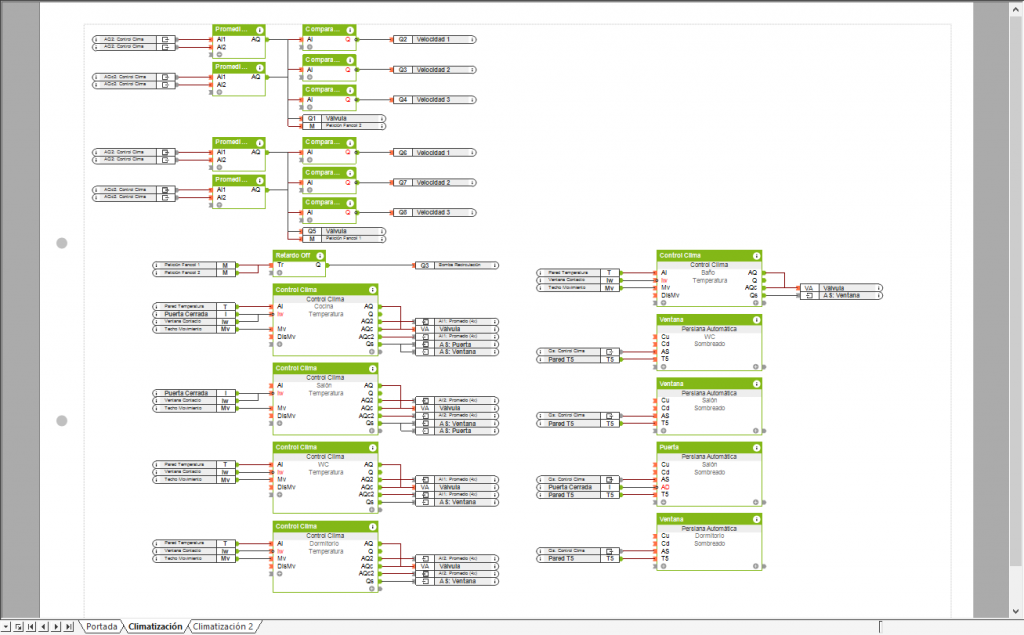Image resolution: width=1024 pixels, height=635 pixels.
Task: Click add-input circle on WC Ventana block
Action: pyautogui.click(x=662, y=367)
